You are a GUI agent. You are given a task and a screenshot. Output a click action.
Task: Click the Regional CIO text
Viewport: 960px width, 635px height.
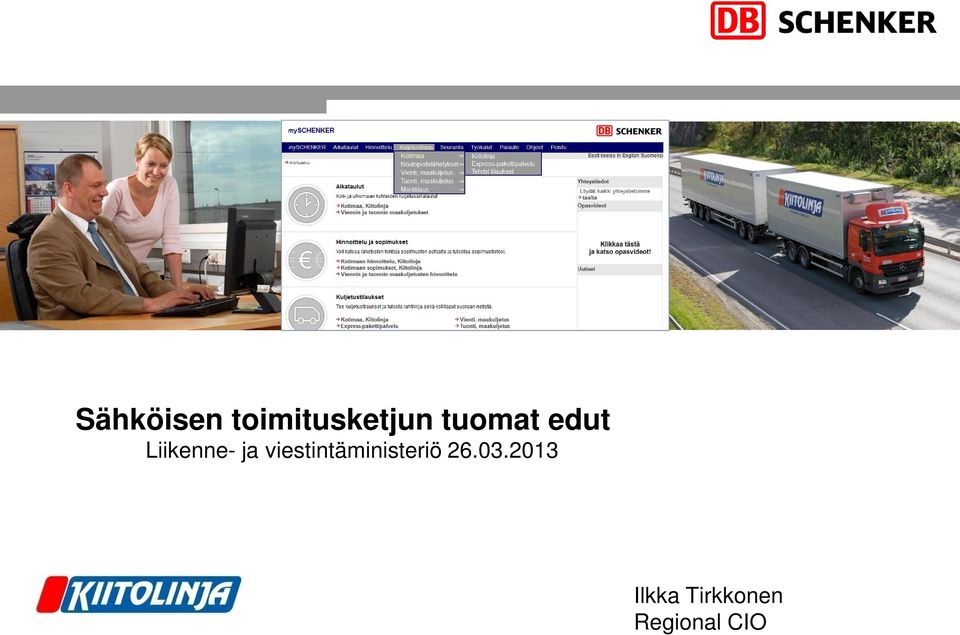pos(700,622)
